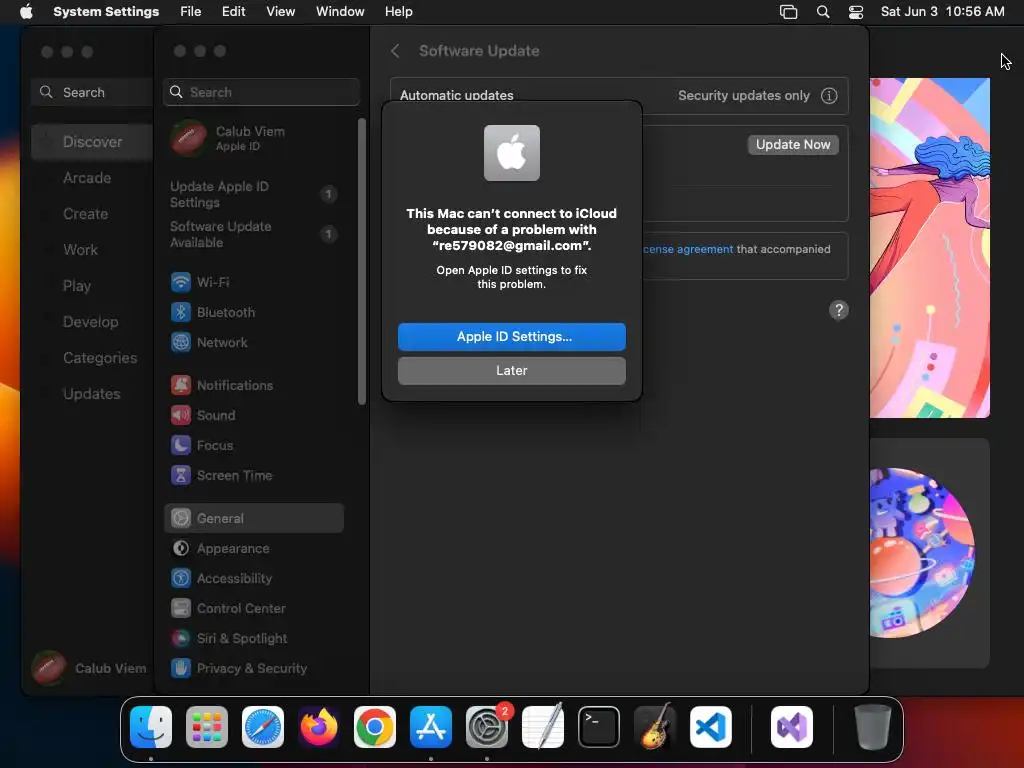This screenshot has height=768, width=1024.
Task: Open Notifications settings in the sidebar
Action: pos(253,385)
